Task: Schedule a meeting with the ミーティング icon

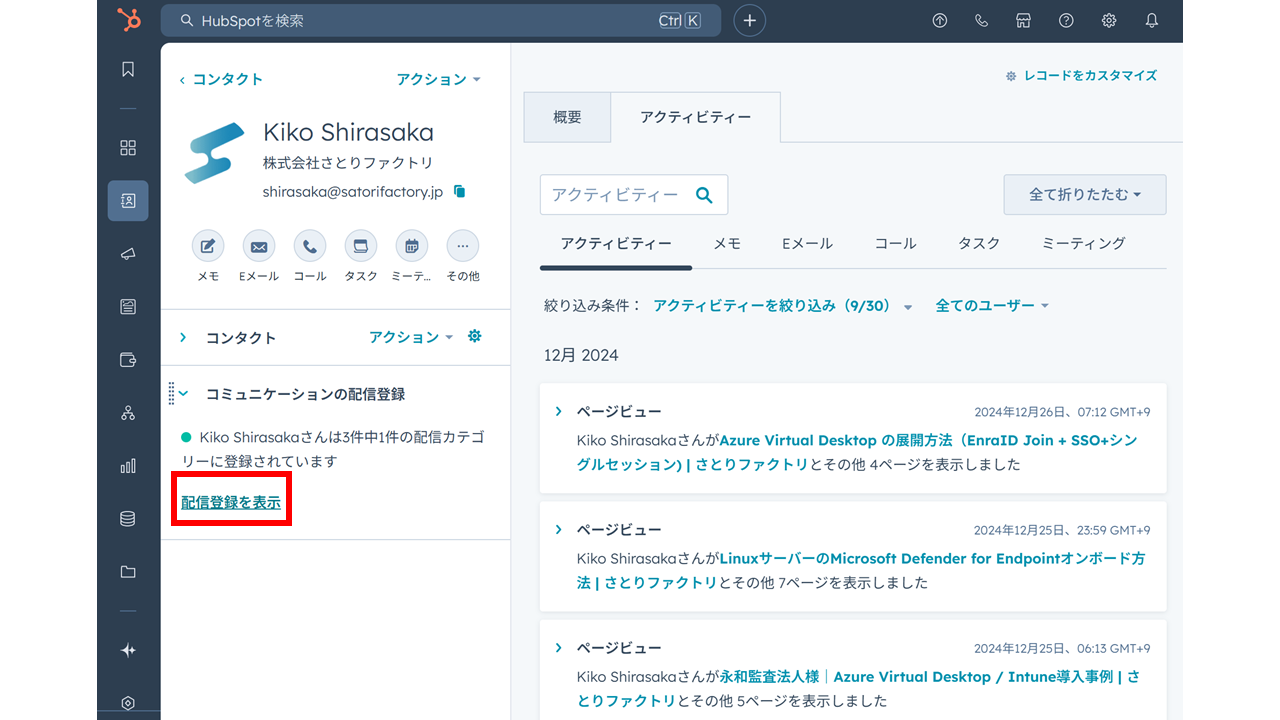Action: click(x=412, y=246)
